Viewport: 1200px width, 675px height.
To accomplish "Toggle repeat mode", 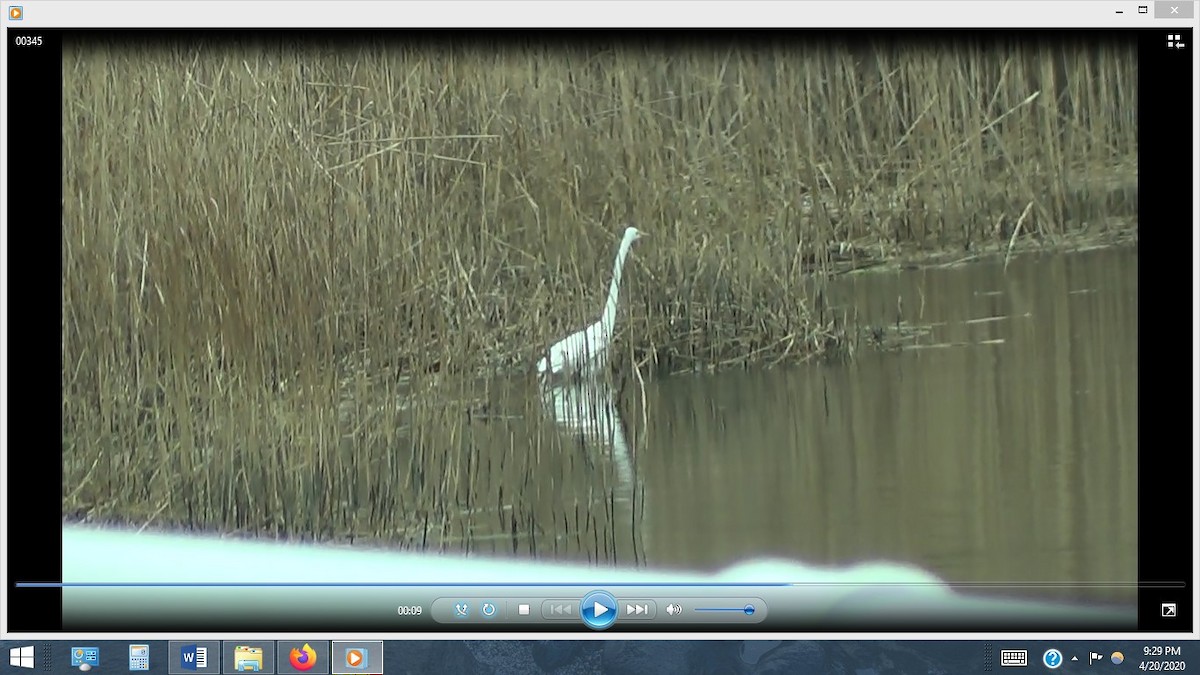I will tap(489, 610).
